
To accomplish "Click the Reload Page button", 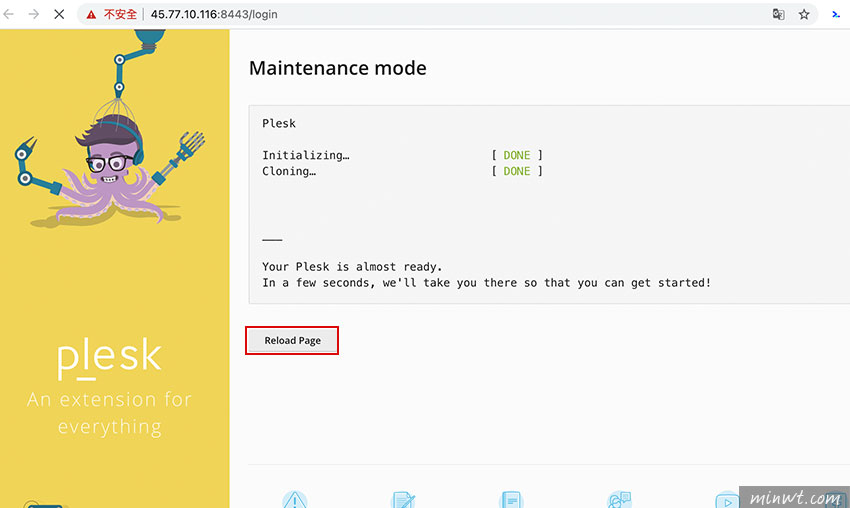I will pos(292,340).
